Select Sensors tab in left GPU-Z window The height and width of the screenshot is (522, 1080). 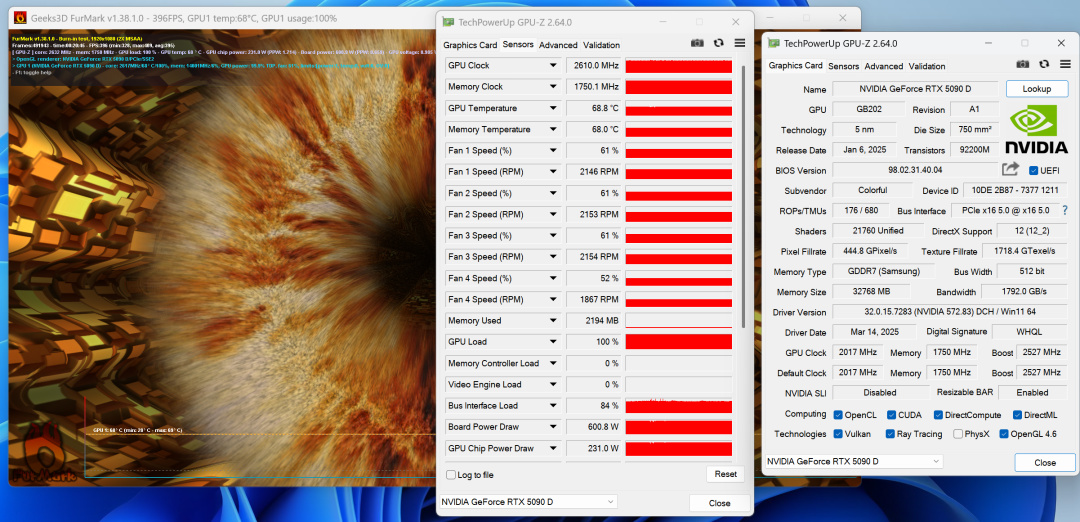[x=518, y=44]
